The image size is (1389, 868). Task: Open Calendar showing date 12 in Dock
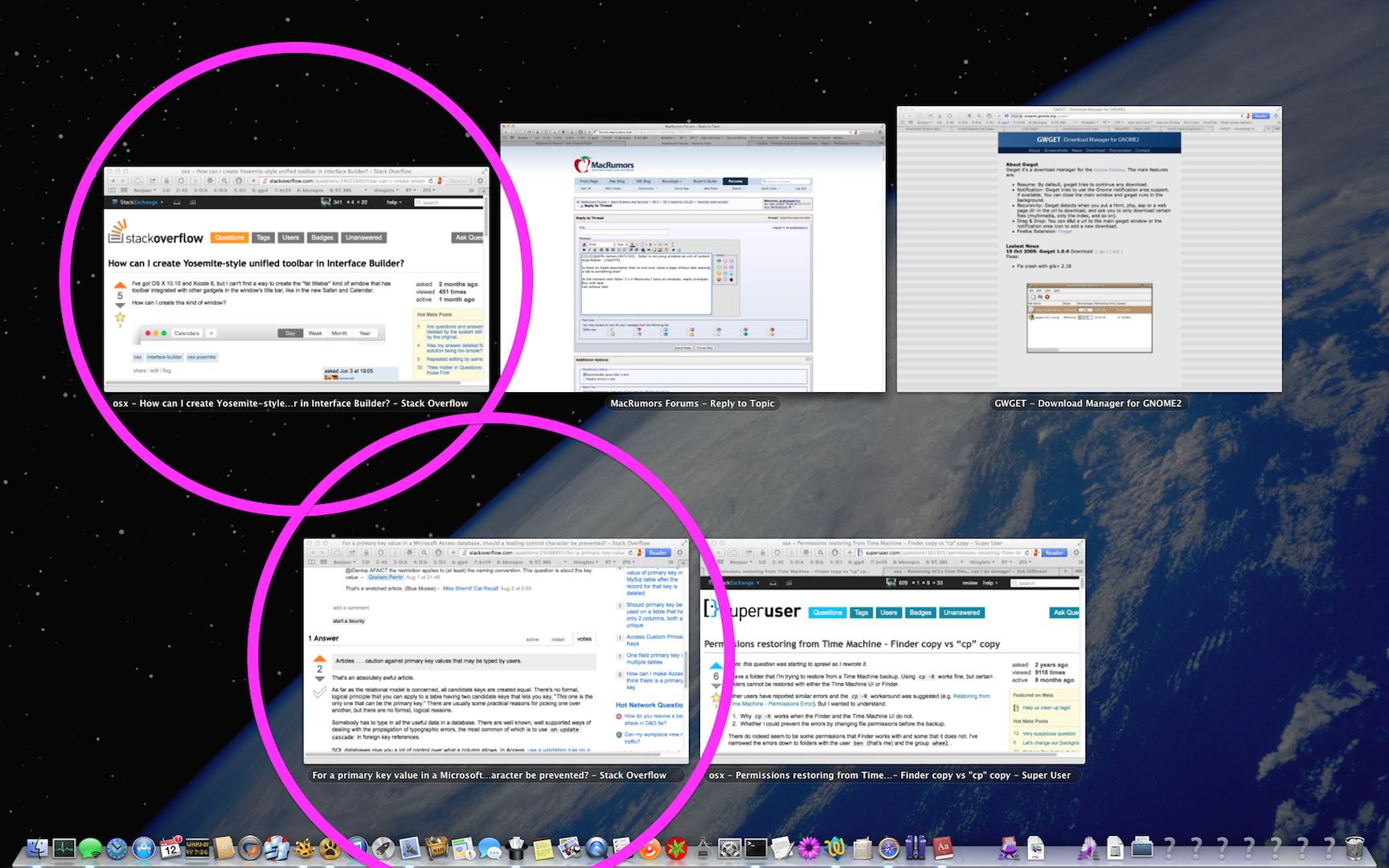pyautogui.click(x=170, y=848)
